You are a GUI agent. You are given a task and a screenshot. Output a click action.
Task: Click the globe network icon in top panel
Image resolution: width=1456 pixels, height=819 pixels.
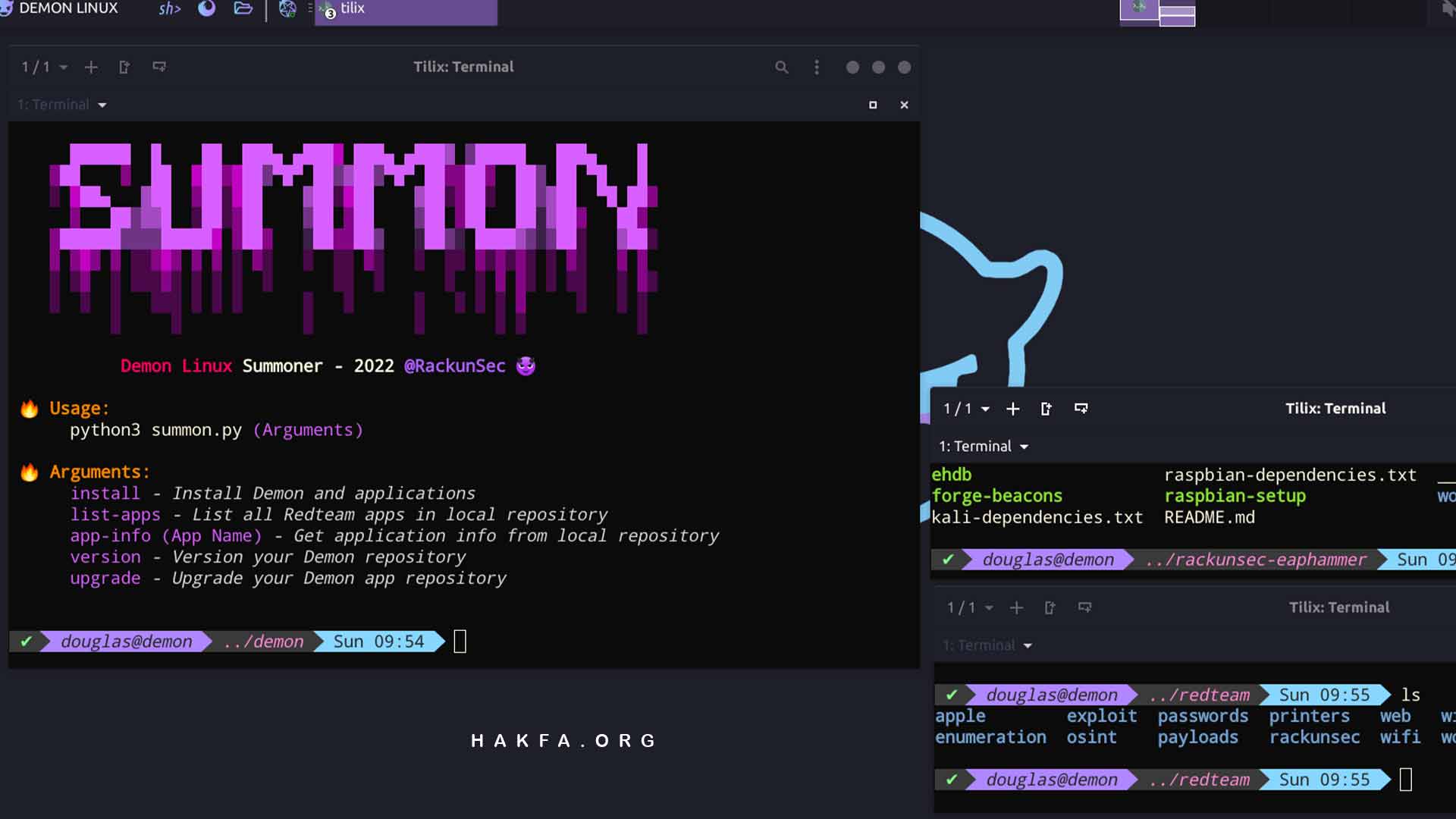(287, 9)
